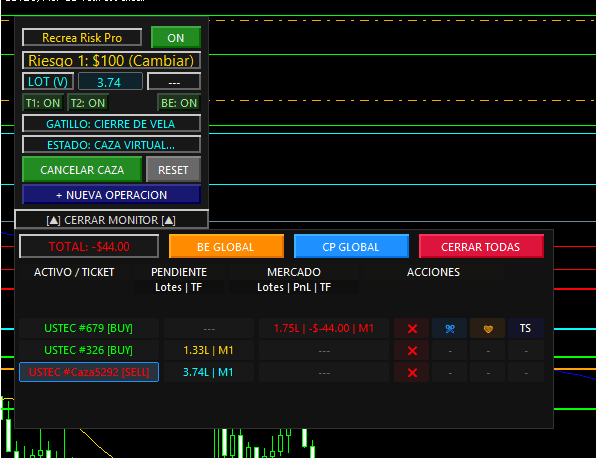Switch the LOT (V) mode button
Viewport: 596px width, 458px height.
pos(48,82)
